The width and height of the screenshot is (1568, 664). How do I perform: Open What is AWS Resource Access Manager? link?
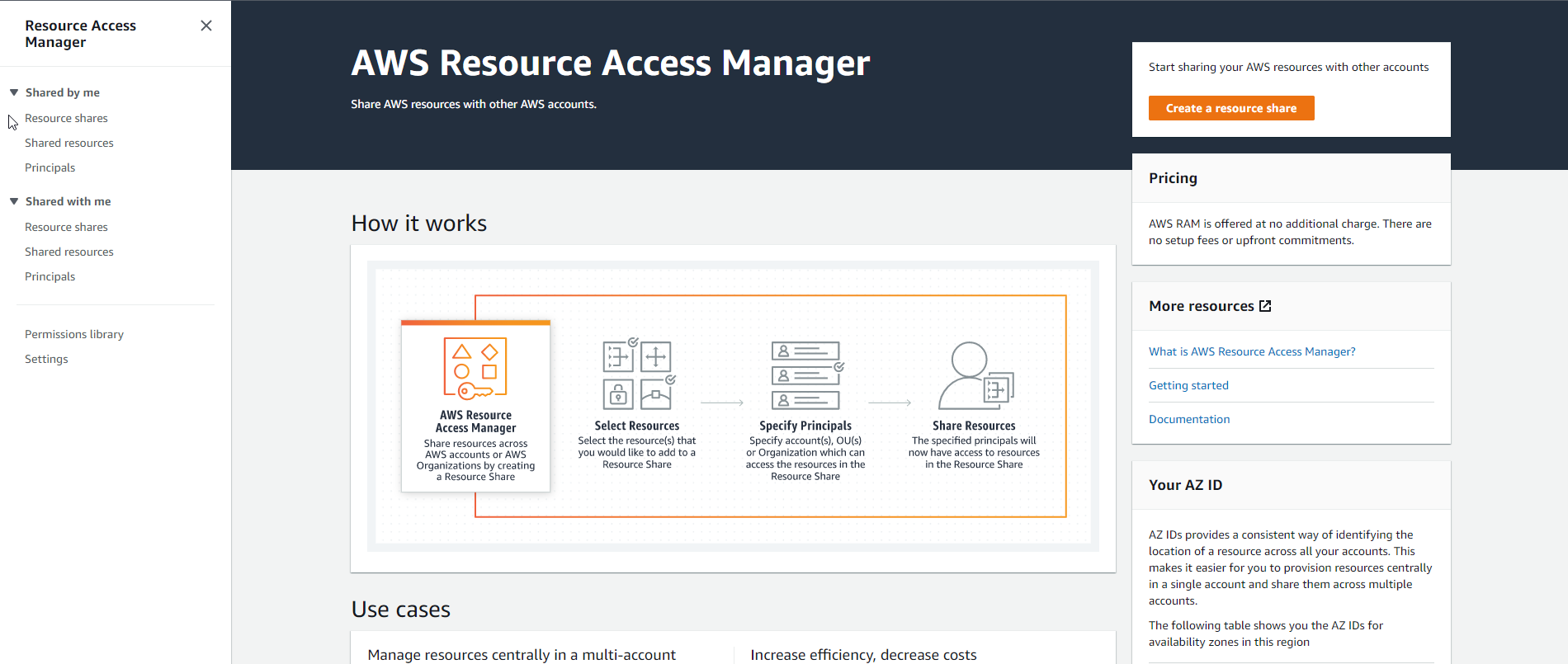tap(1252, 351)
